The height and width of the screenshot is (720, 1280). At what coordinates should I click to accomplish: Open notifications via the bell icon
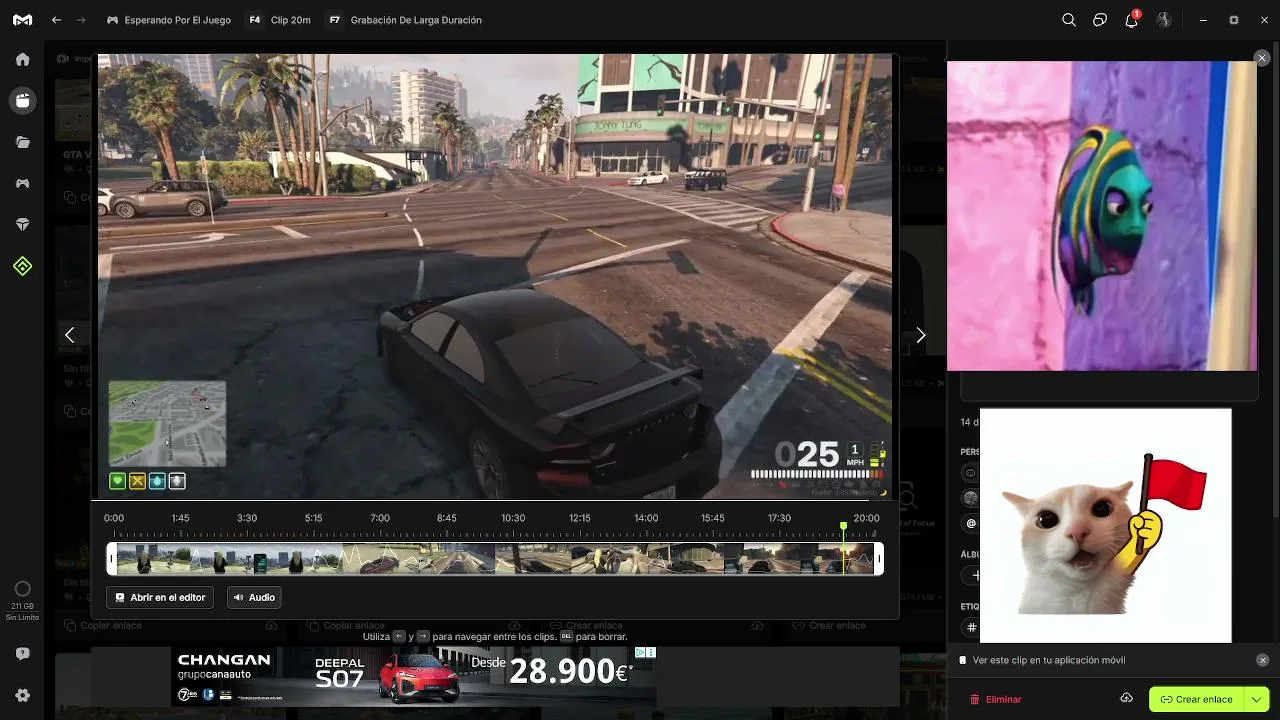click(1132, 19)
